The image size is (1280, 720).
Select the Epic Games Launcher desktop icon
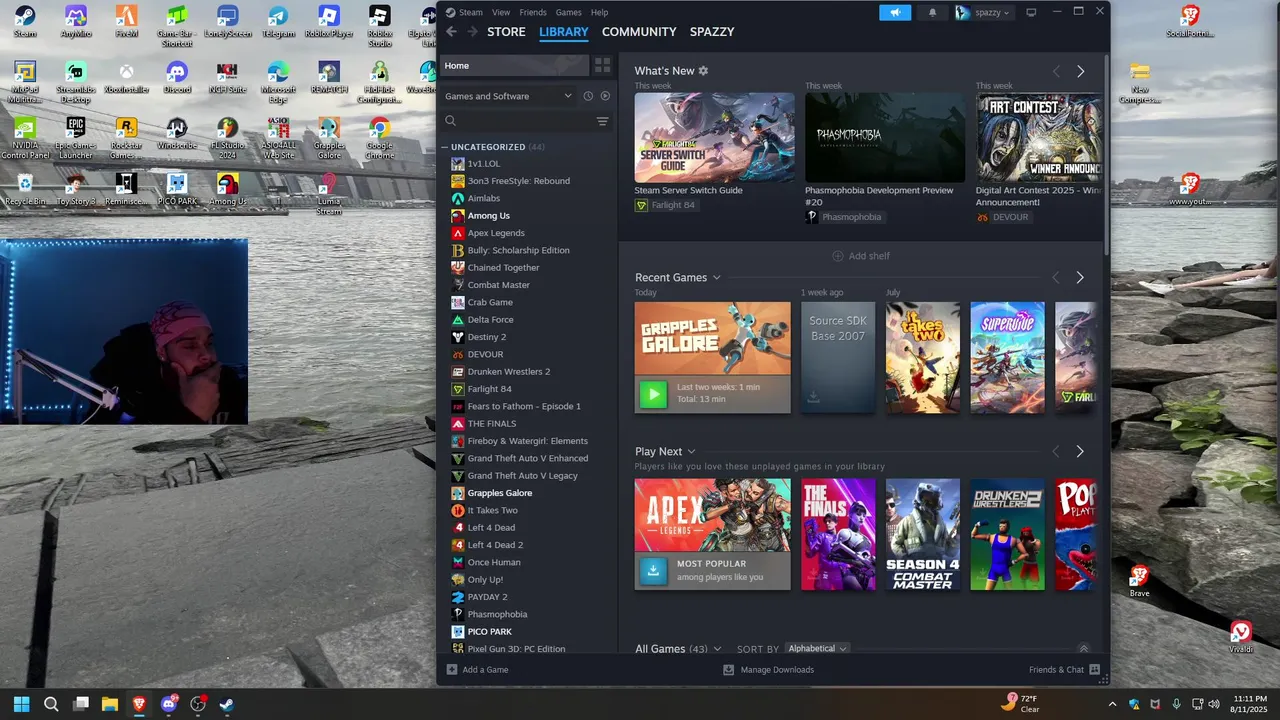(x=76, y=139)
